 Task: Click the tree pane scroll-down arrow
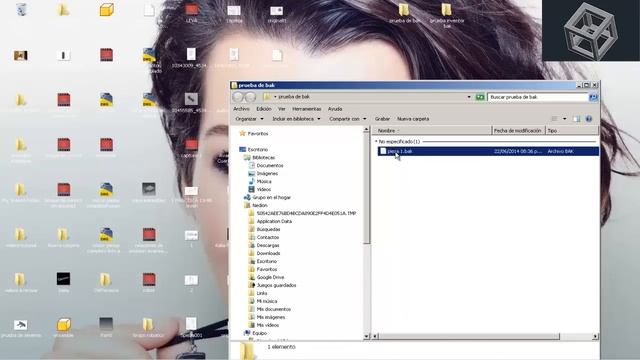click(x=366, y=336)
